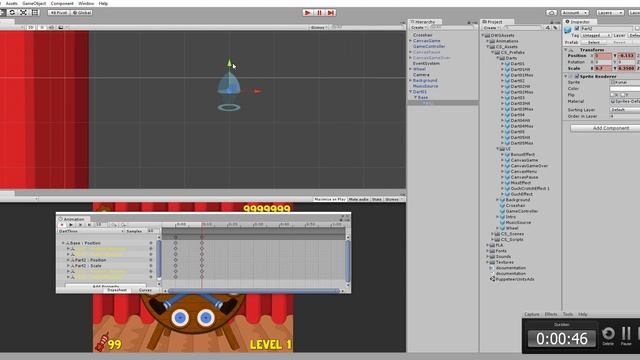Open the Project Create dropdown

tap(491, 28)
